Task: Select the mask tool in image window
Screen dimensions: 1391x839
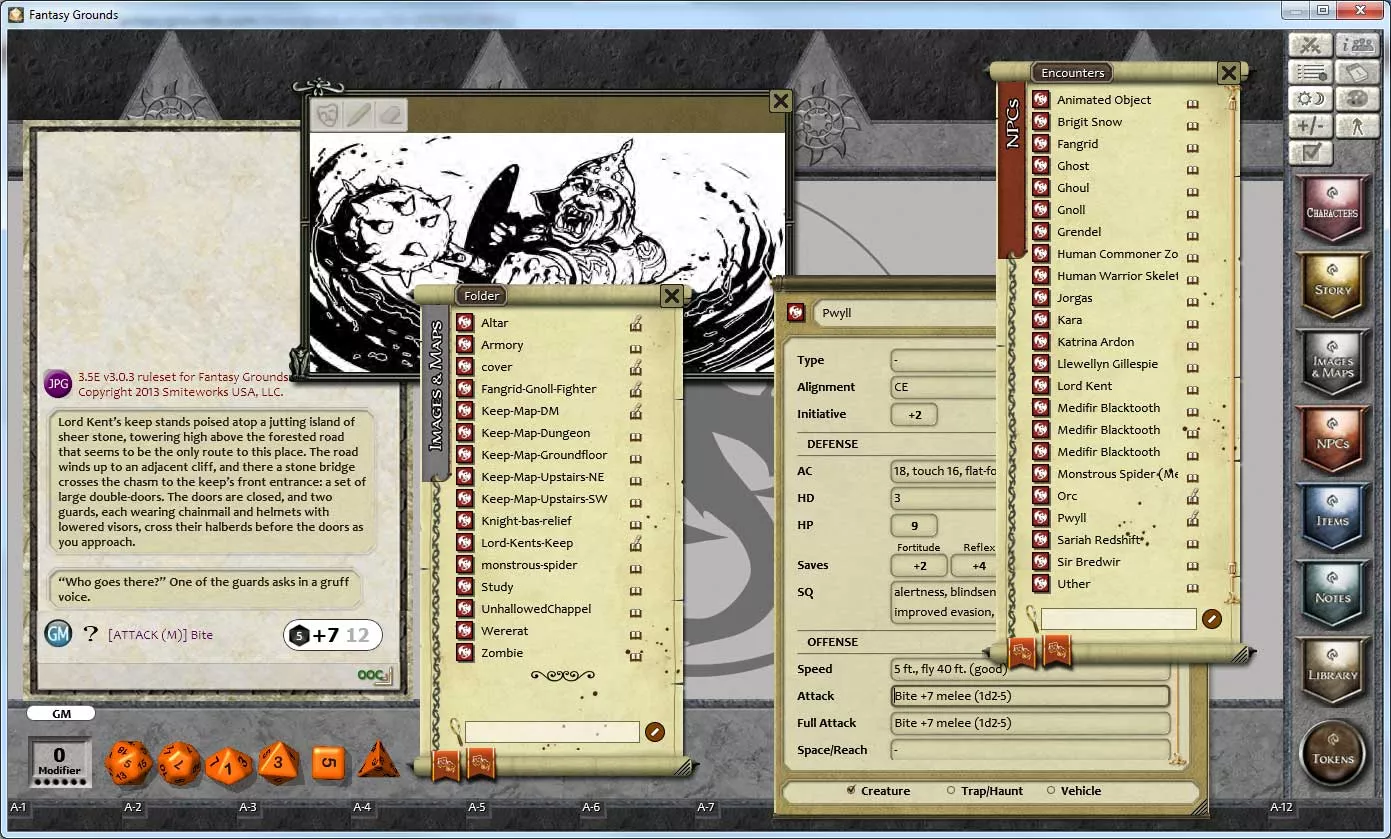Action: (326, 114)
